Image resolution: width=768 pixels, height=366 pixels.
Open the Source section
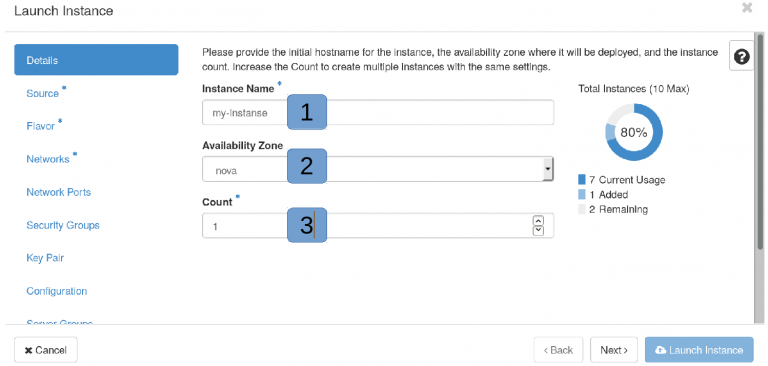(x=43, y=94)
